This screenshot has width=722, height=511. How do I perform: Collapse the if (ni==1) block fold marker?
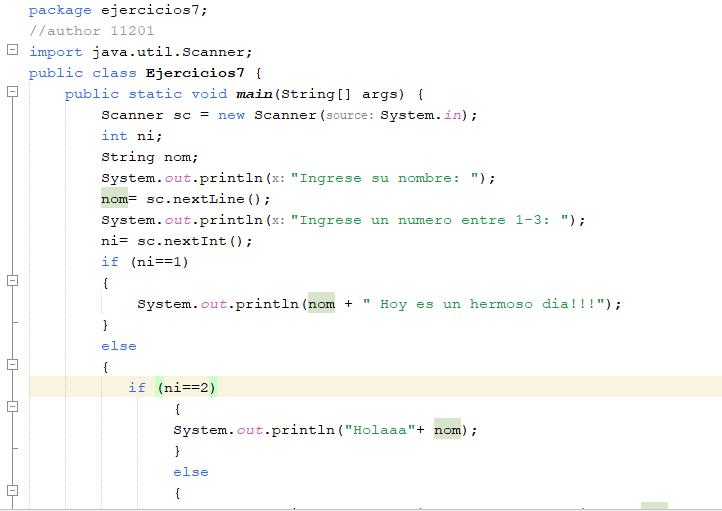click(12, 280)
